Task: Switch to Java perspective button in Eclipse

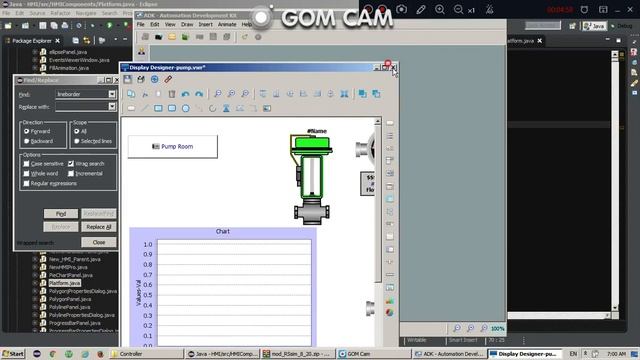Action: [x=595, y=26]
